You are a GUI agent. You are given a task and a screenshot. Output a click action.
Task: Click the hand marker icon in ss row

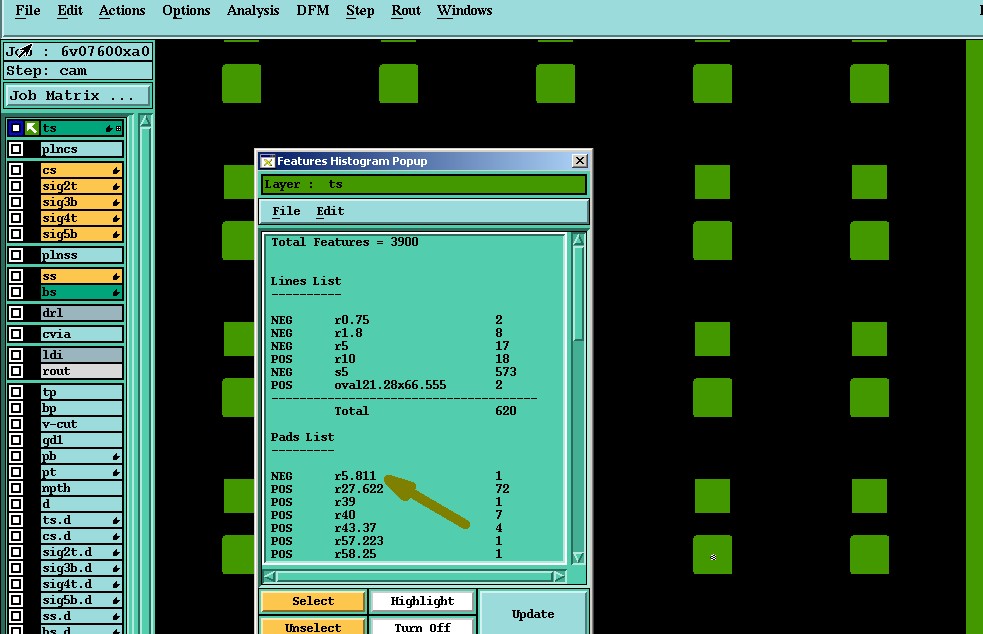click(116, 277)
